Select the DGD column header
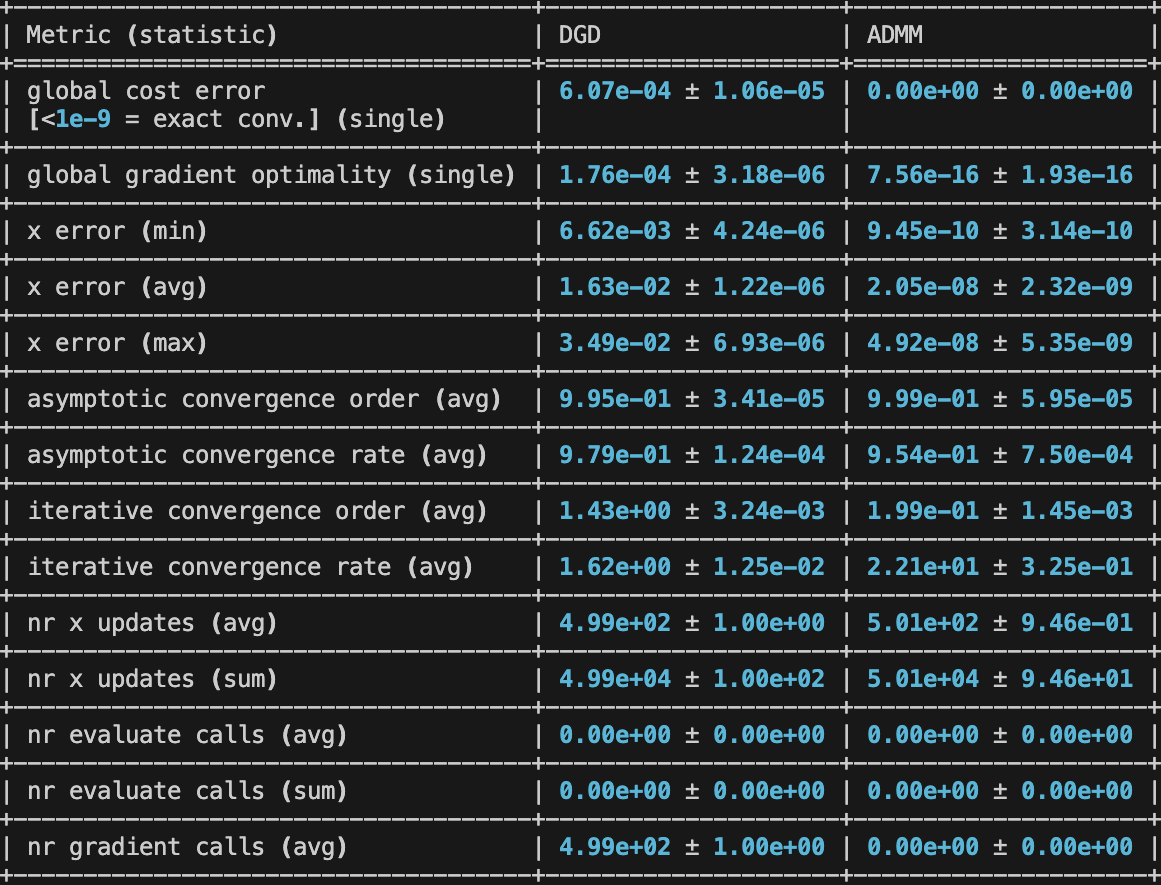This screenshot has width=1161, height=885. pyautogui.click(x=580, y=35)
